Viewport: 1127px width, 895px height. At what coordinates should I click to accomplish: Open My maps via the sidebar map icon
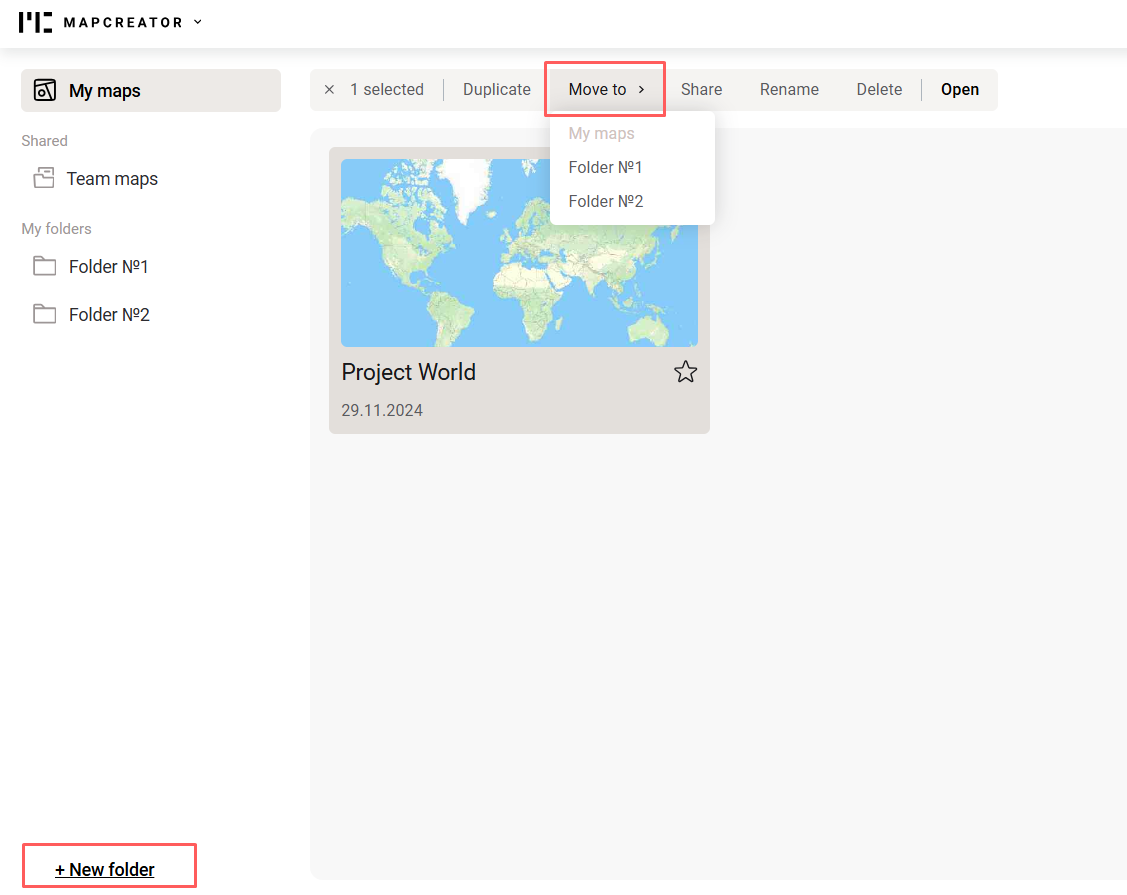[44, 90]
